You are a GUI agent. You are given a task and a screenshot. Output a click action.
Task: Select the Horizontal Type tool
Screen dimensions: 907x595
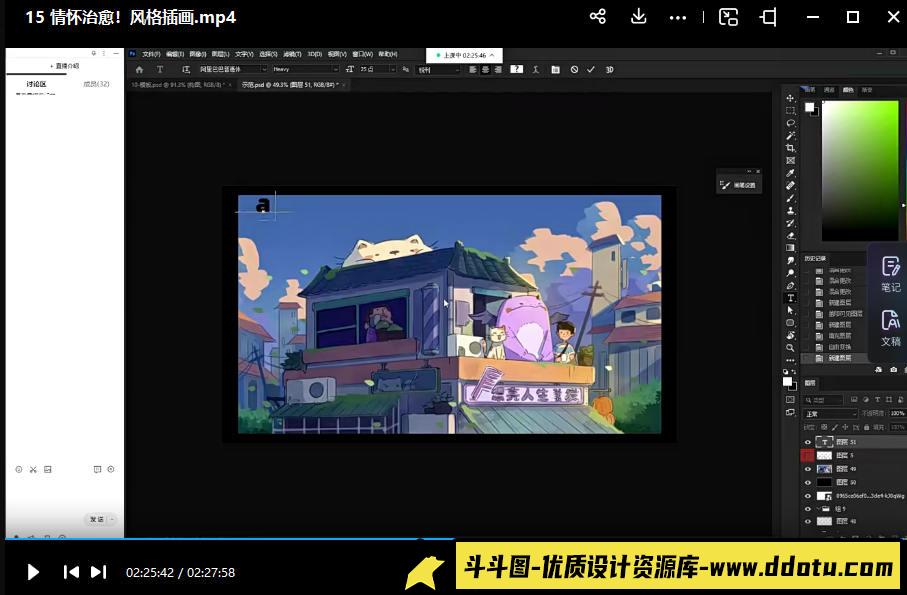point(790,298)
